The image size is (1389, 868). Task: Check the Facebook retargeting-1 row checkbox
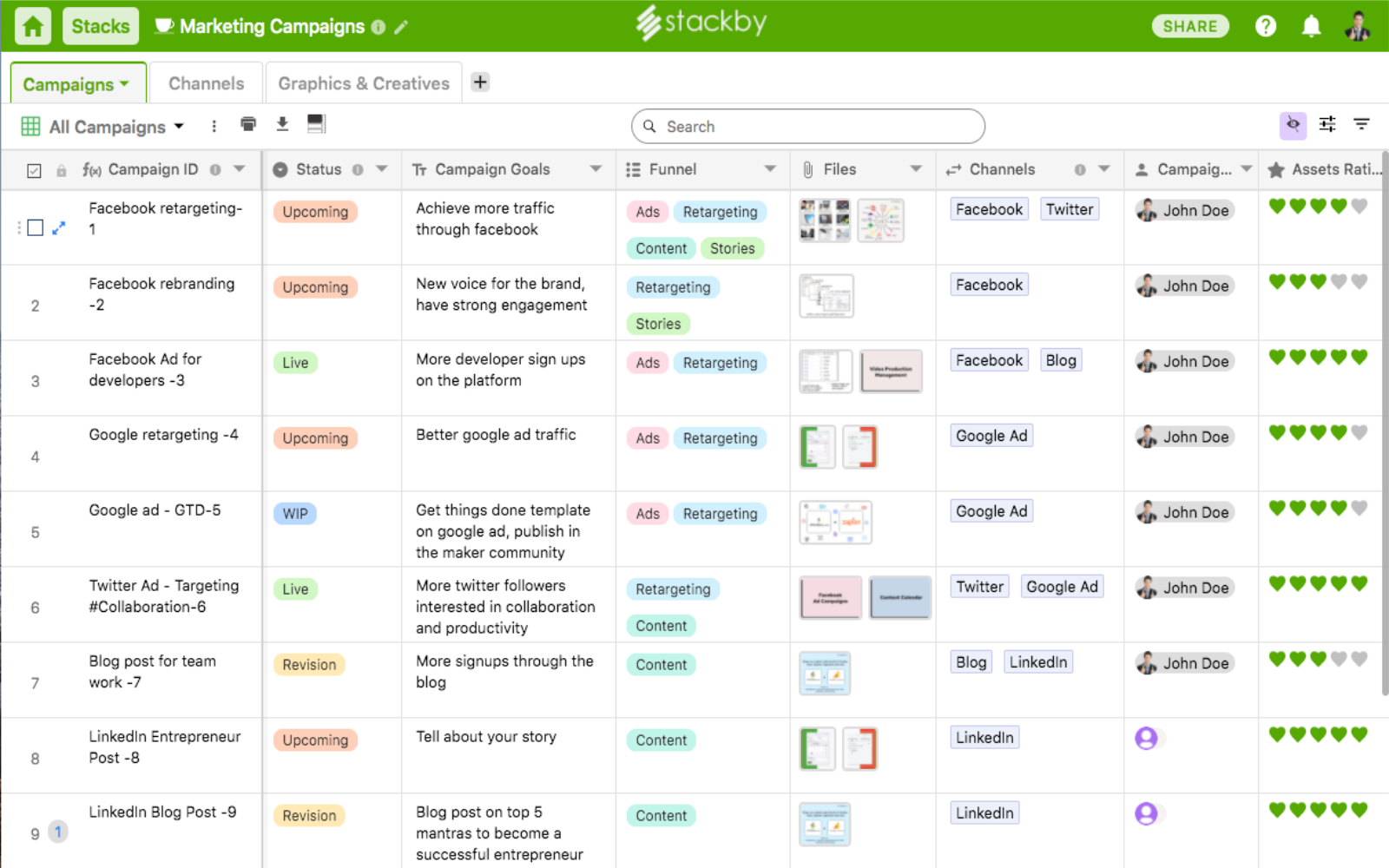click(36, 228)
